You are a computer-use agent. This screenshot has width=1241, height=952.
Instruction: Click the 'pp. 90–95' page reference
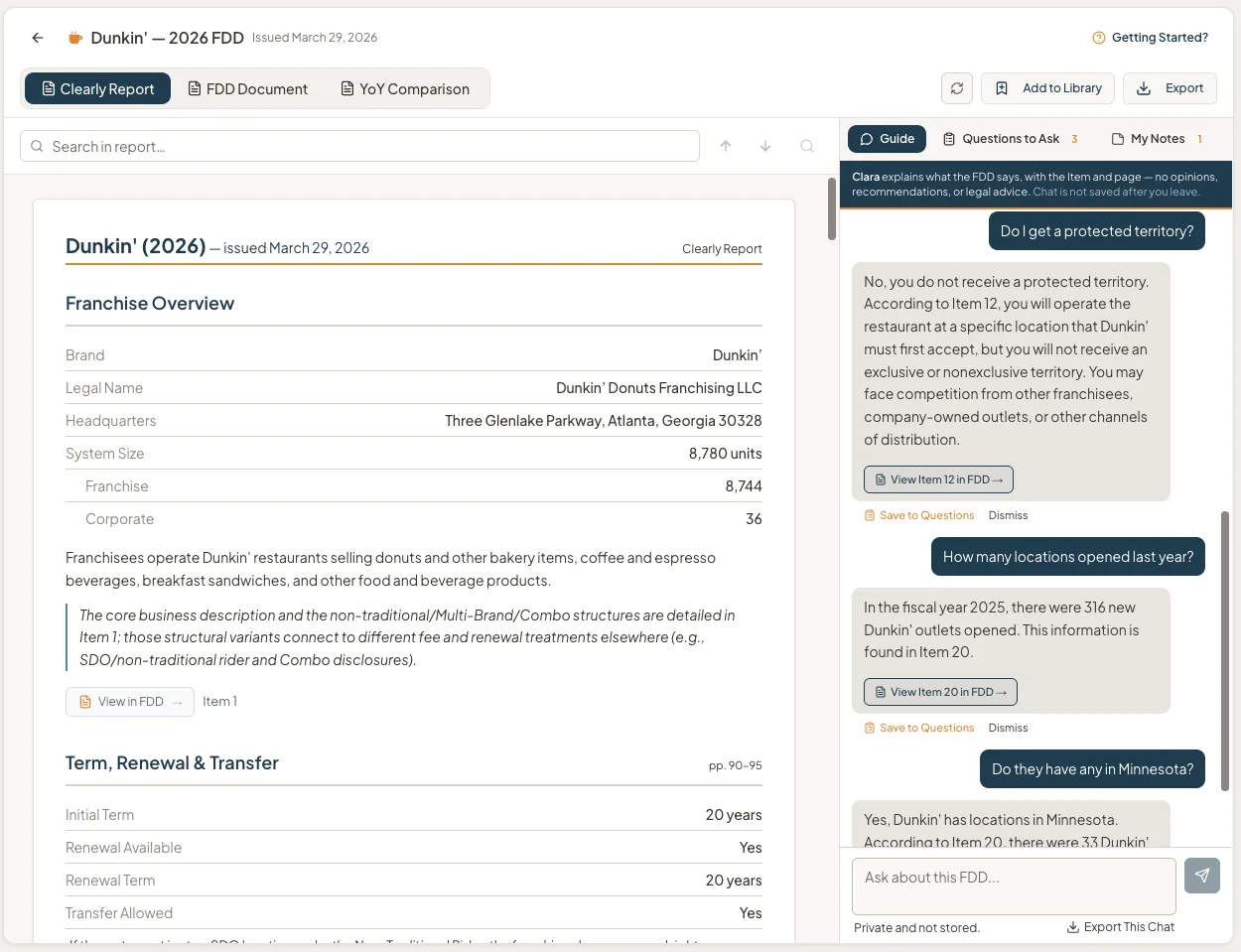[x=735, y=765]
